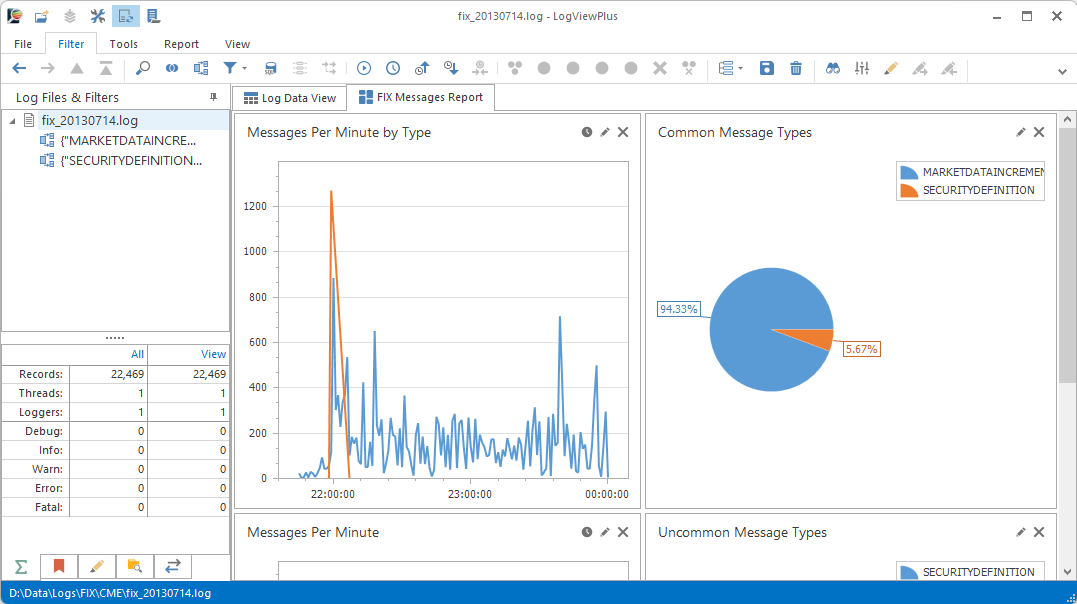Open the Tools ribbon tab
This screenshot has height=604, width=1077.
(124, 44)
